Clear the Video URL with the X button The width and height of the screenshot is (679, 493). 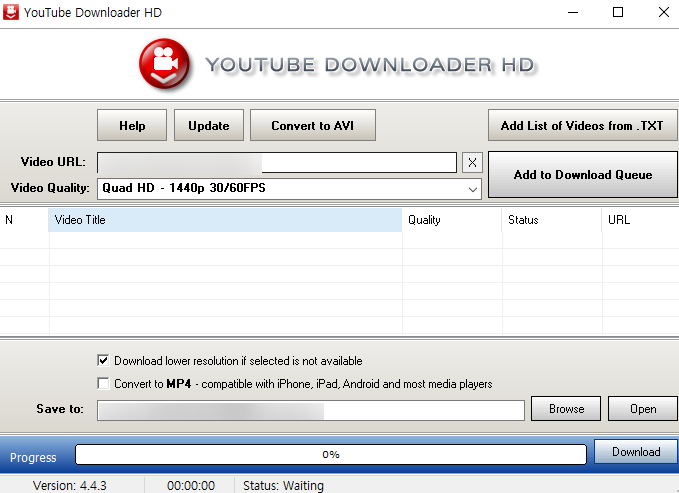[472, 163]
